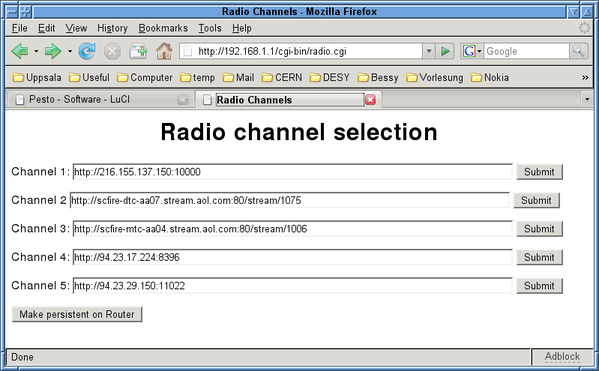
Task: Go forward with the green right arrow
Action: click(53, 51)
